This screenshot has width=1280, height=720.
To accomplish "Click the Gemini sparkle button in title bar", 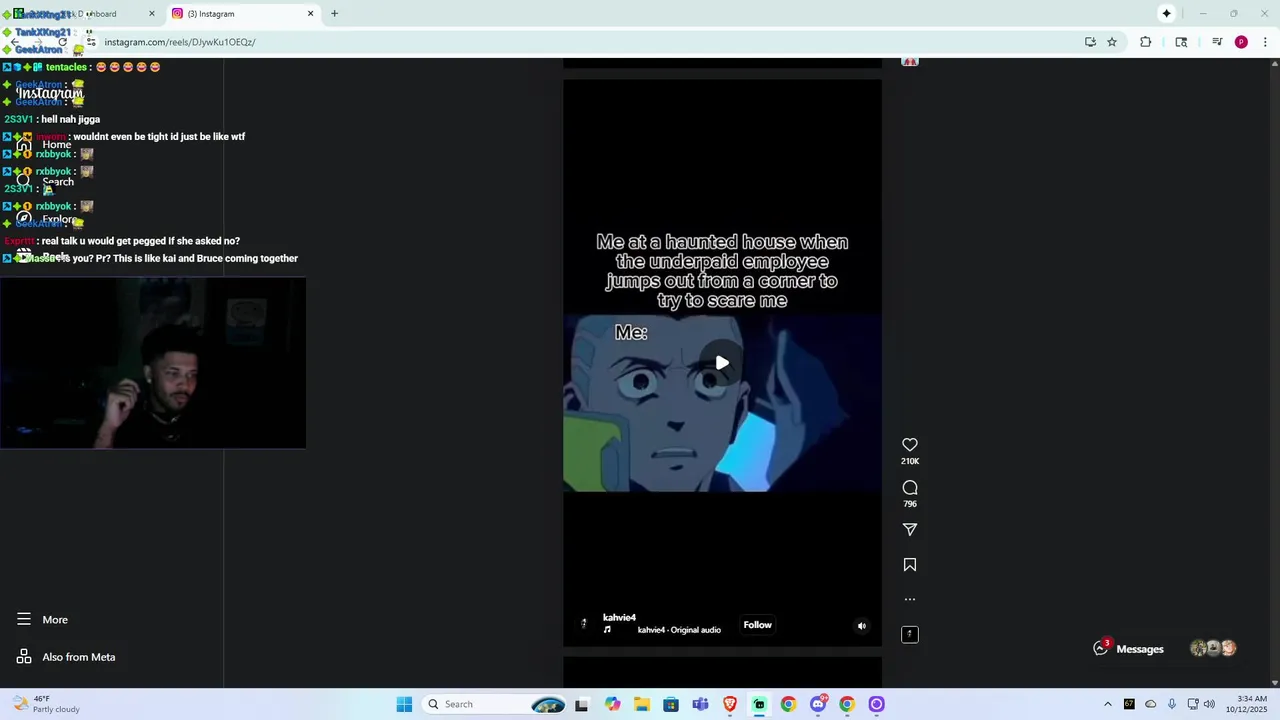I will tap(1166, 14).
